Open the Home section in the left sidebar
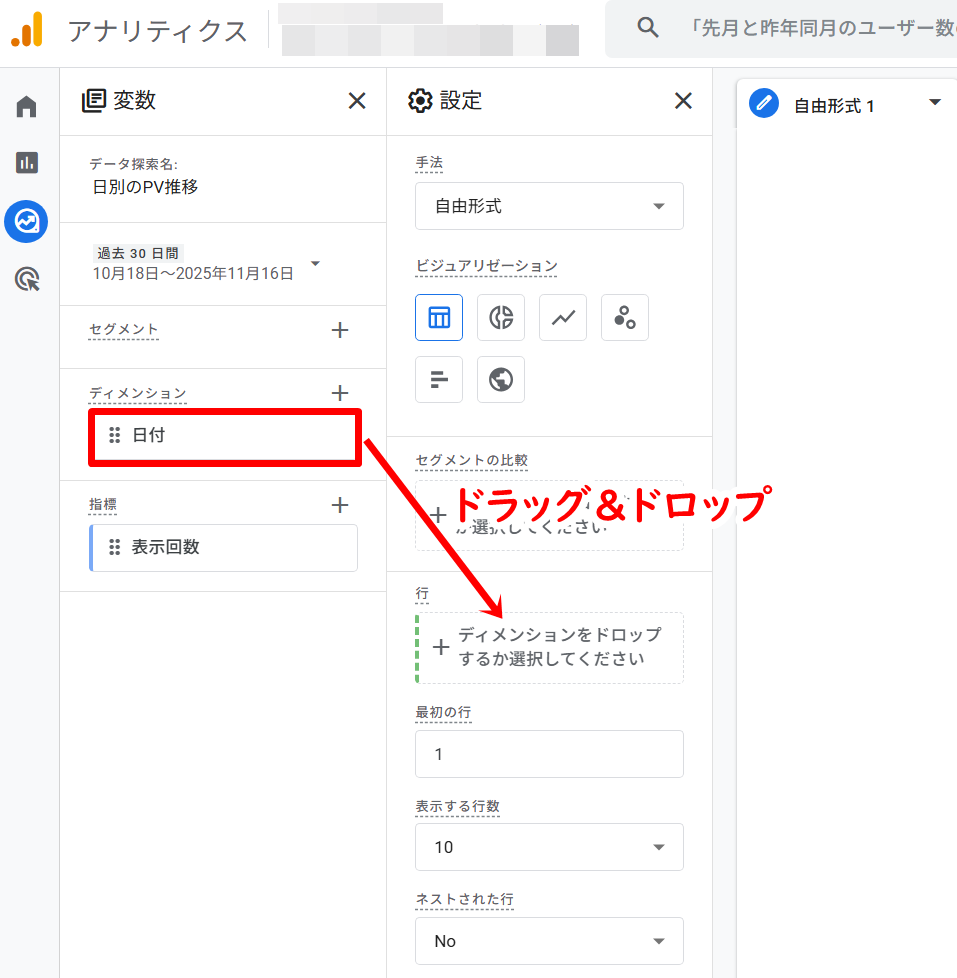 tap(25, 104)
